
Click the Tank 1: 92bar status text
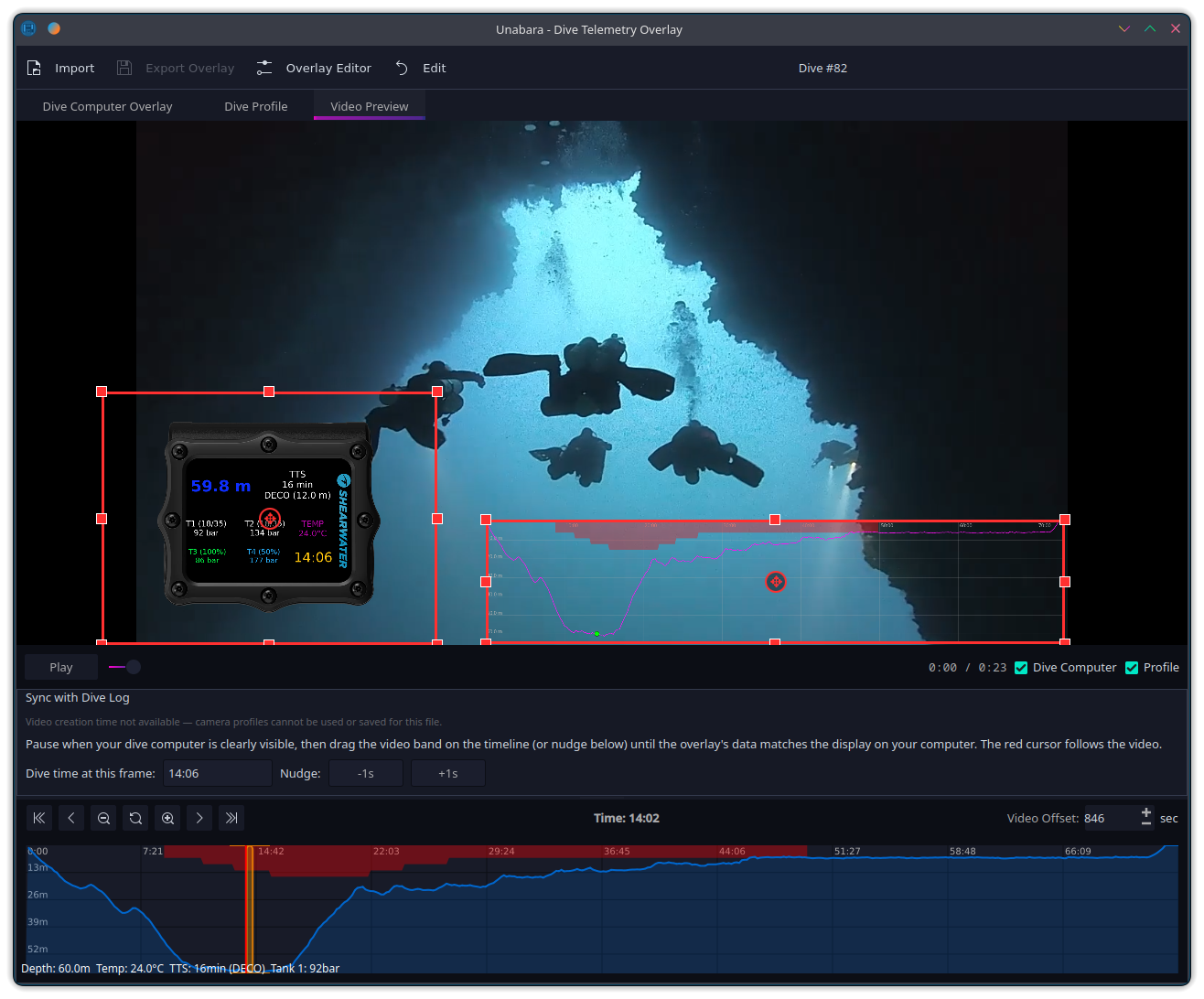(305, 968)
